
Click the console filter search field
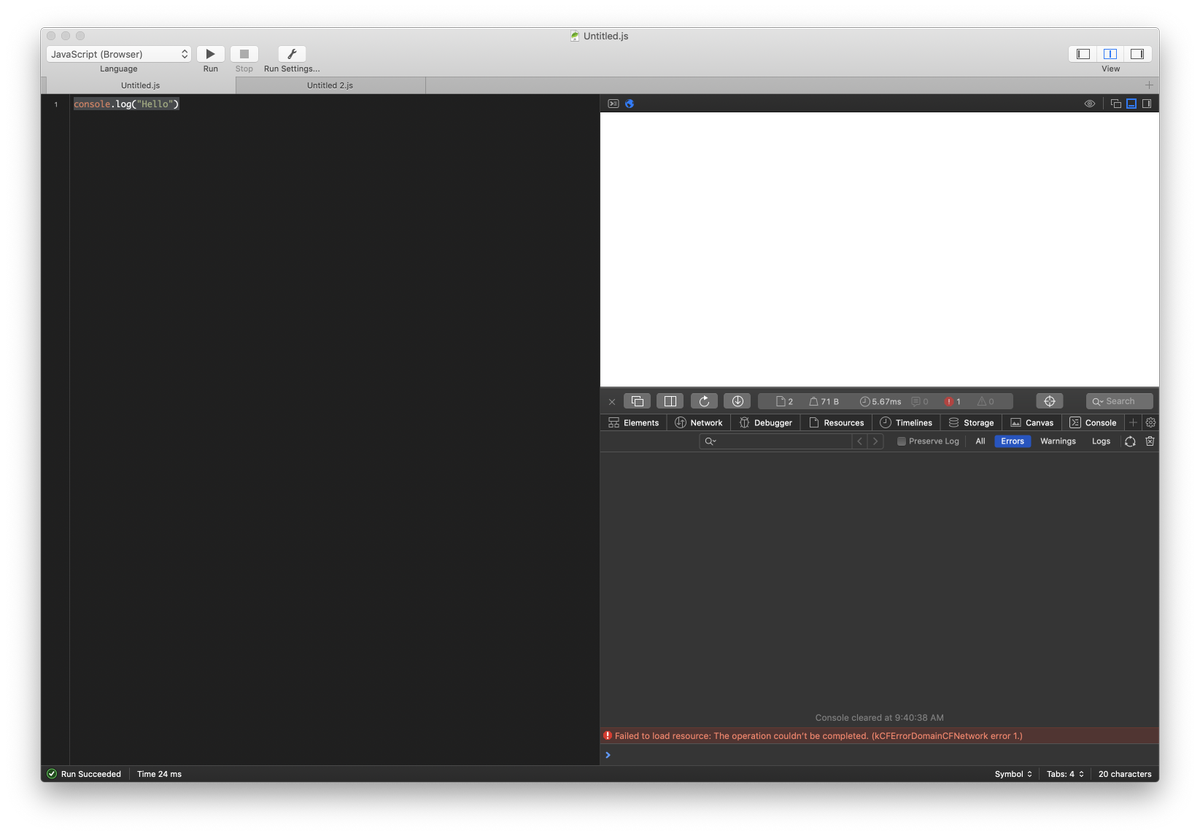tap(775, 441)
